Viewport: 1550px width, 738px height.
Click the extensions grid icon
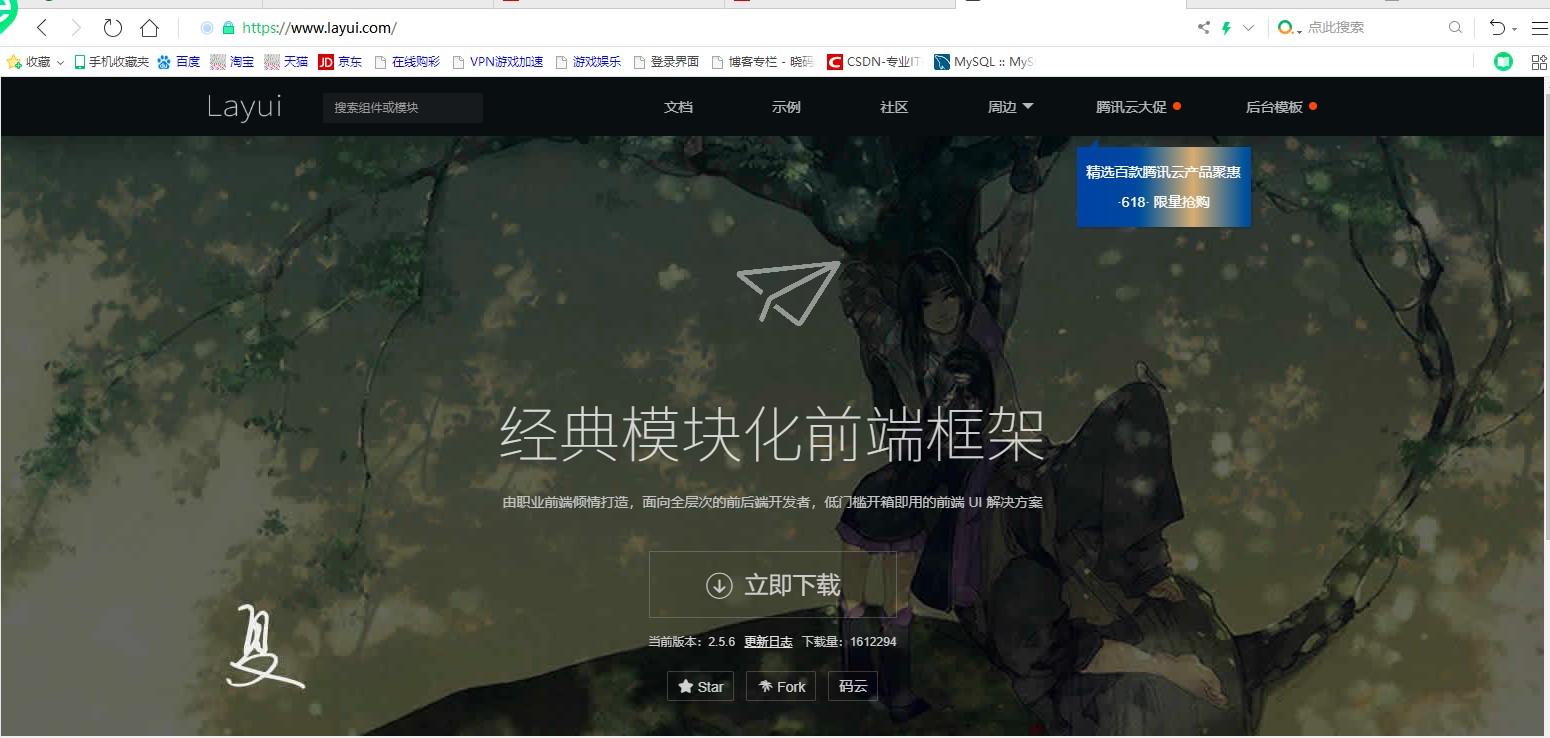click(x=1539, y=62)
